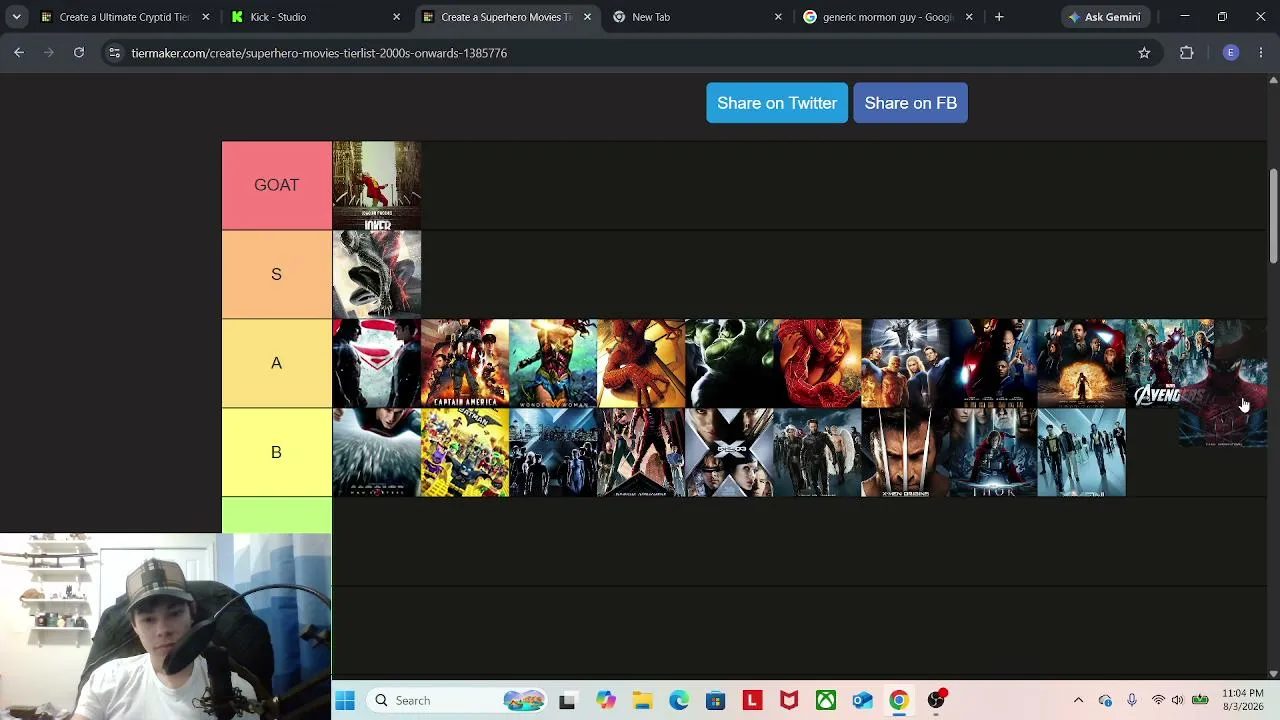Expand the tab search dropdown
The image size is (1280, 720).
(x=16, y=17)
